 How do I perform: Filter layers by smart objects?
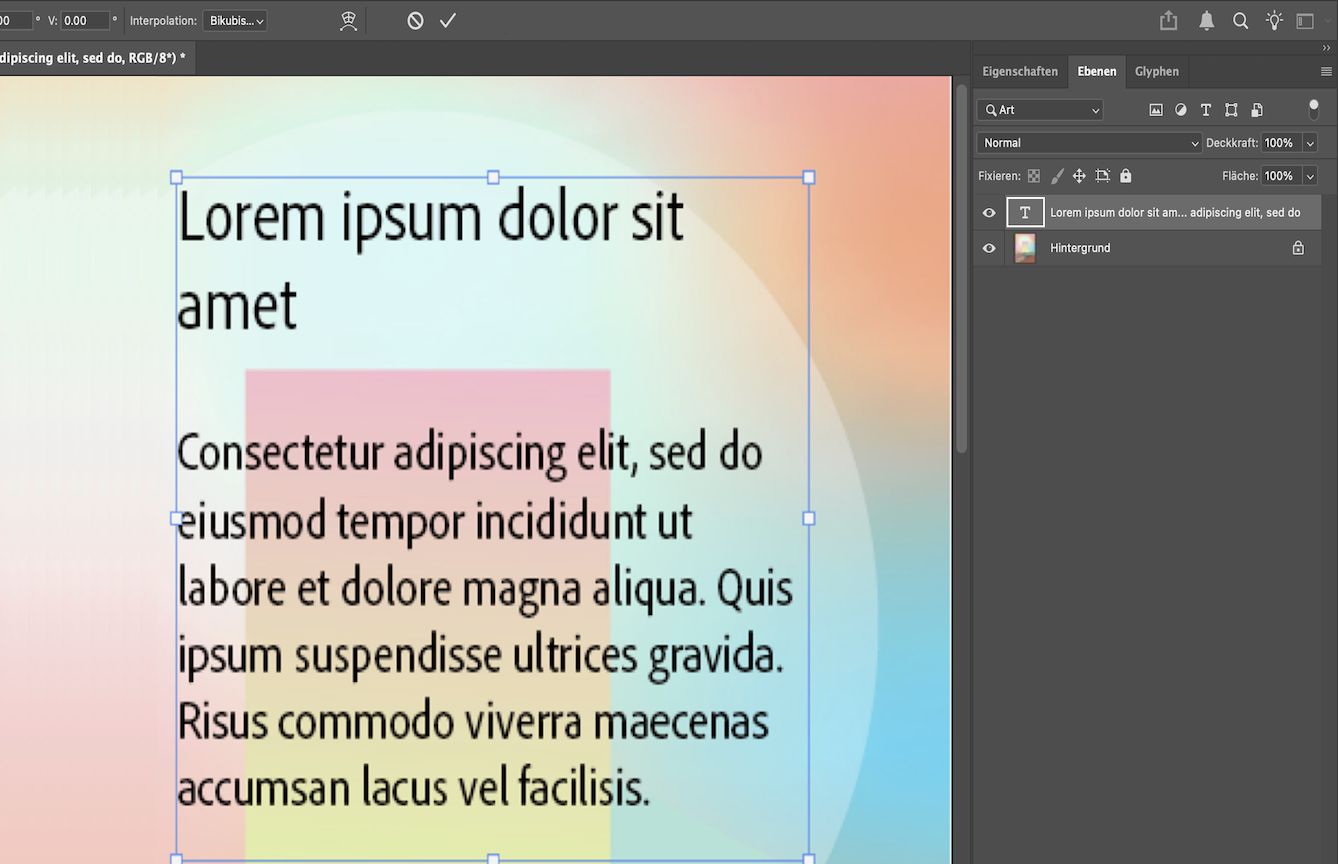pos(1256,109)
